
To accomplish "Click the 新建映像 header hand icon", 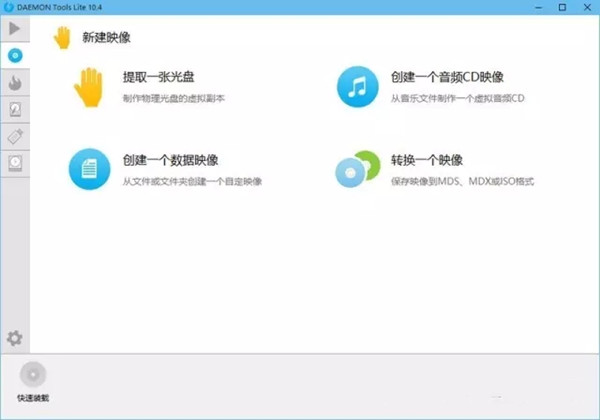I will [62, 37].
